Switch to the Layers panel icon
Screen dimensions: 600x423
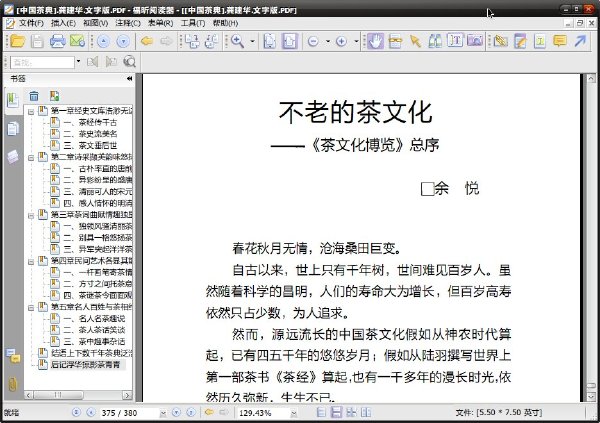point(13,156)
